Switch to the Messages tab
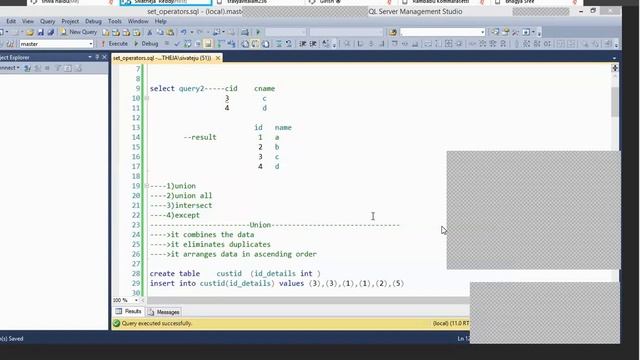640x360 pixels. [x=164, y=312]
